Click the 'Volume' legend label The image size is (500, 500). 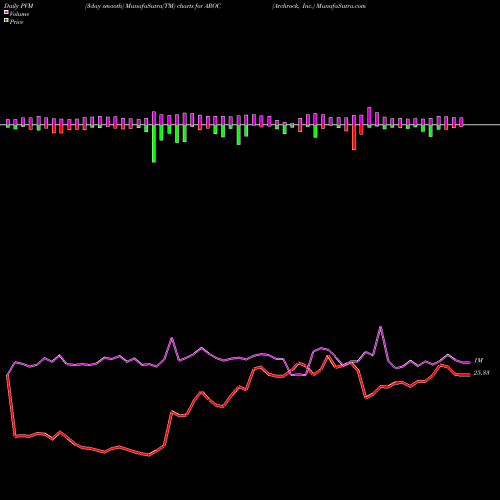[19, 14]
